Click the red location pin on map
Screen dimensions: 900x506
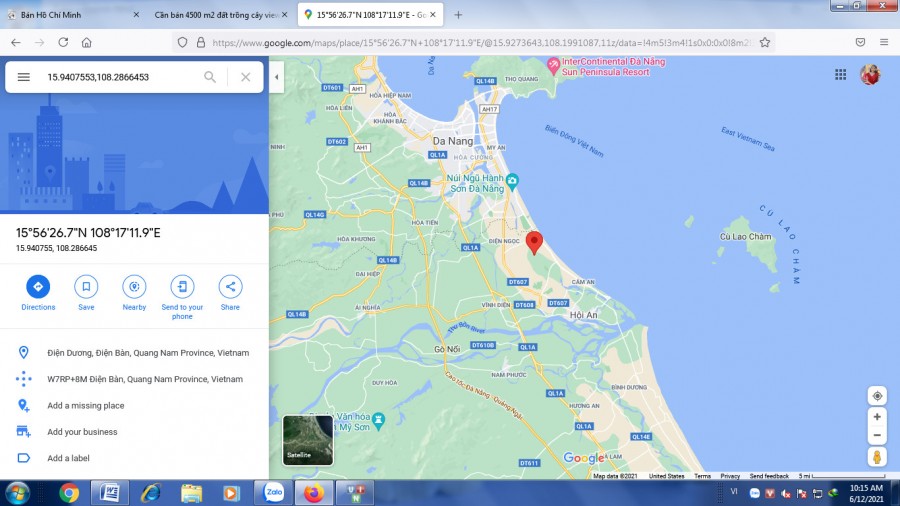534,243
